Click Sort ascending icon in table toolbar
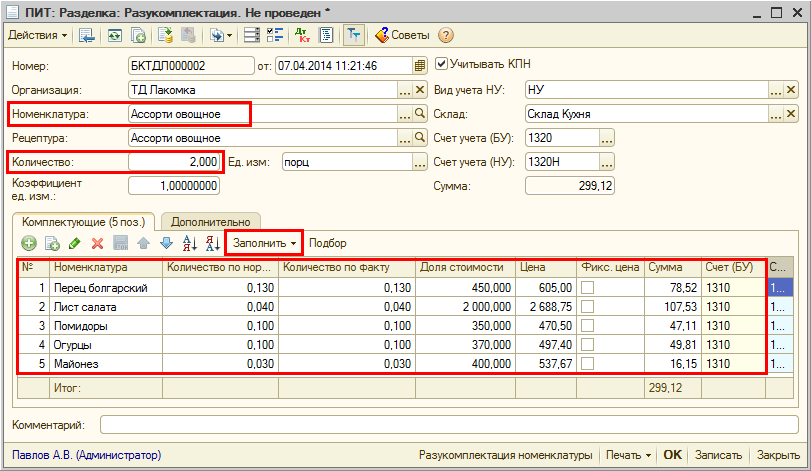 click(x=190, y=243)
